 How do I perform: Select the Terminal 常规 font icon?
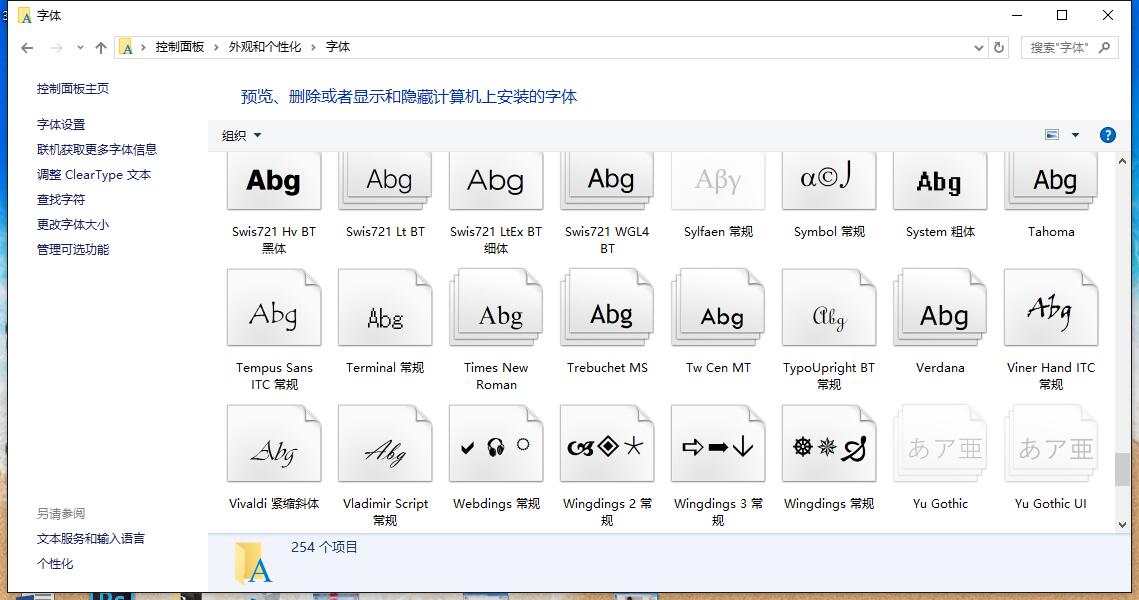385,308
